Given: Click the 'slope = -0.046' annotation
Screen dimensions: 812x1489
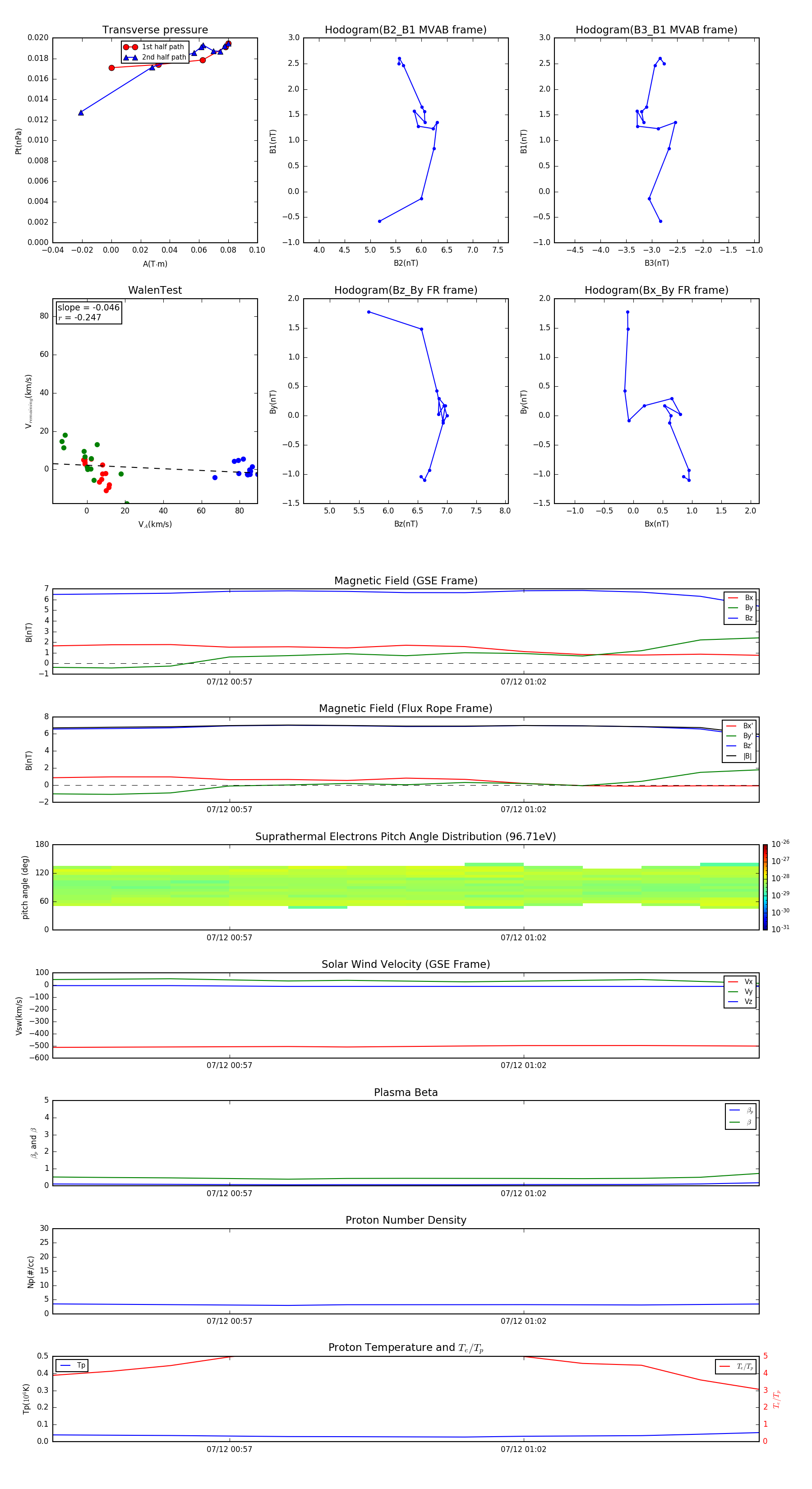Looking at the screenshot, I should 88,308.
